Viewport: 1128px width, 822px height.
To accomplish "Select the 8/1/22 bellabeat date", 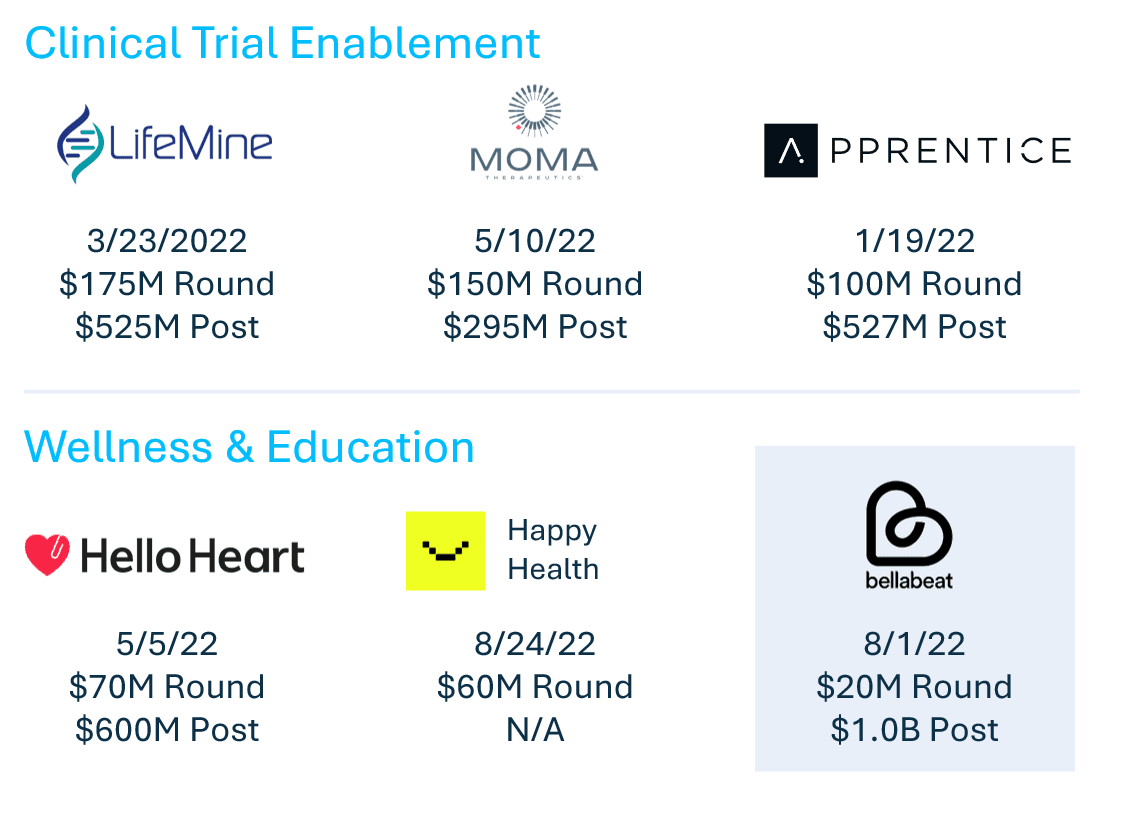I will coord(914,643).
